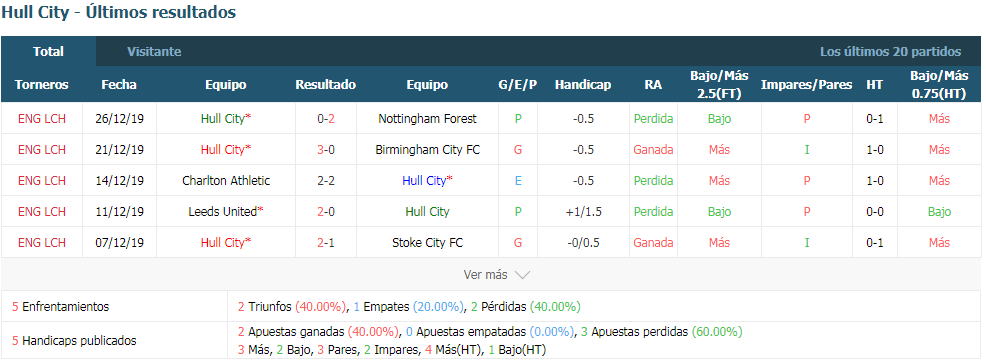Click the Torneos column header
Image resolution: width=986 pixels, height=364 pixels.
click(x=42, y=85)
